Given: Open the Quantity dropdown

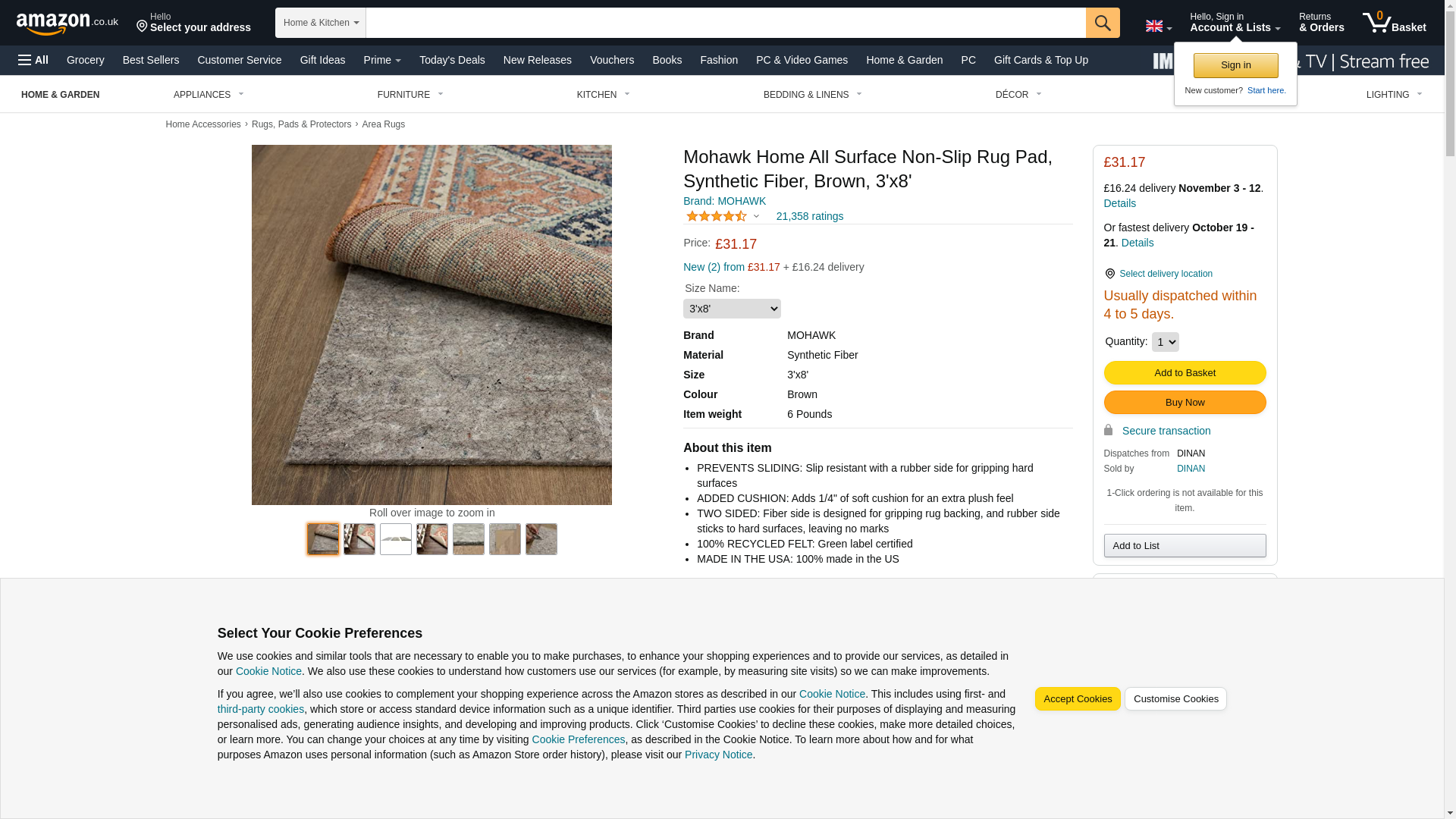Looking at the screenshot, I should [x=1165, y=342].
